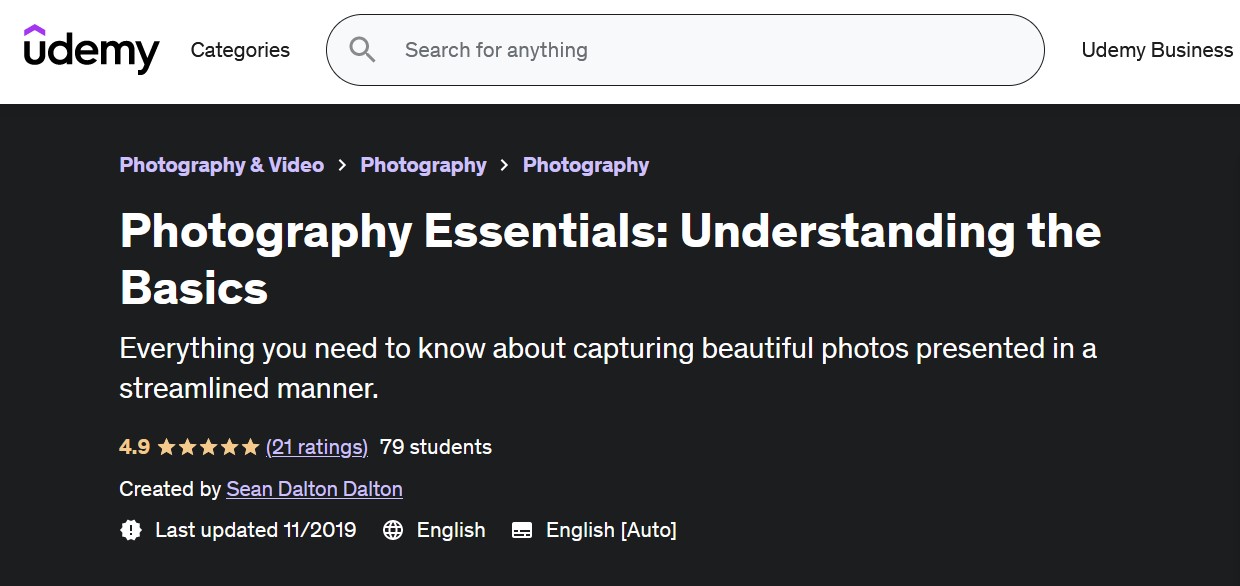
Task: Click the alert icon beside Last updated
Action: point(131,530)
